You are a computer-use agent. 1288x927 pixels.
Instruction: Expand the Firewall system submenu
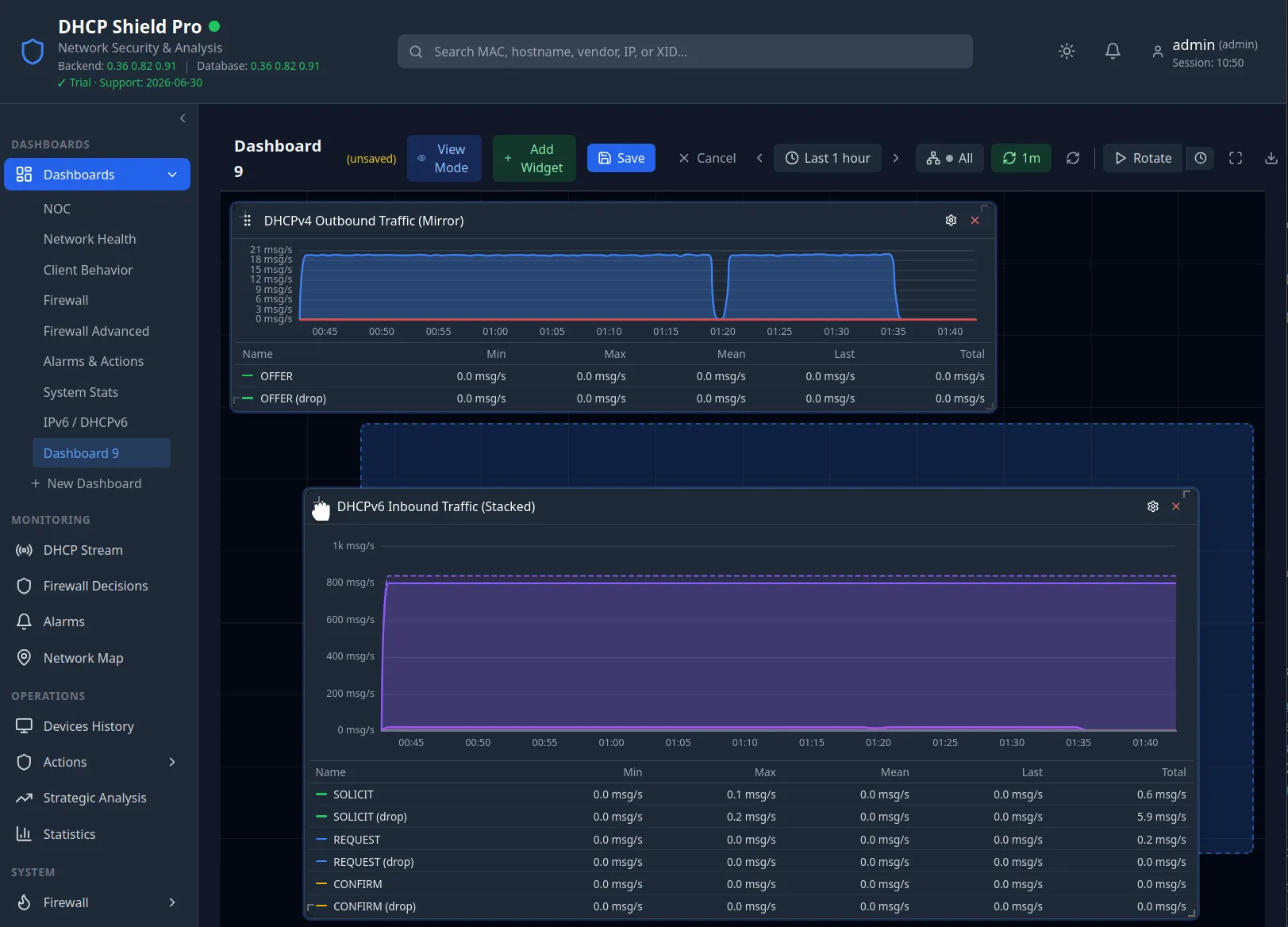pos(172,902)
